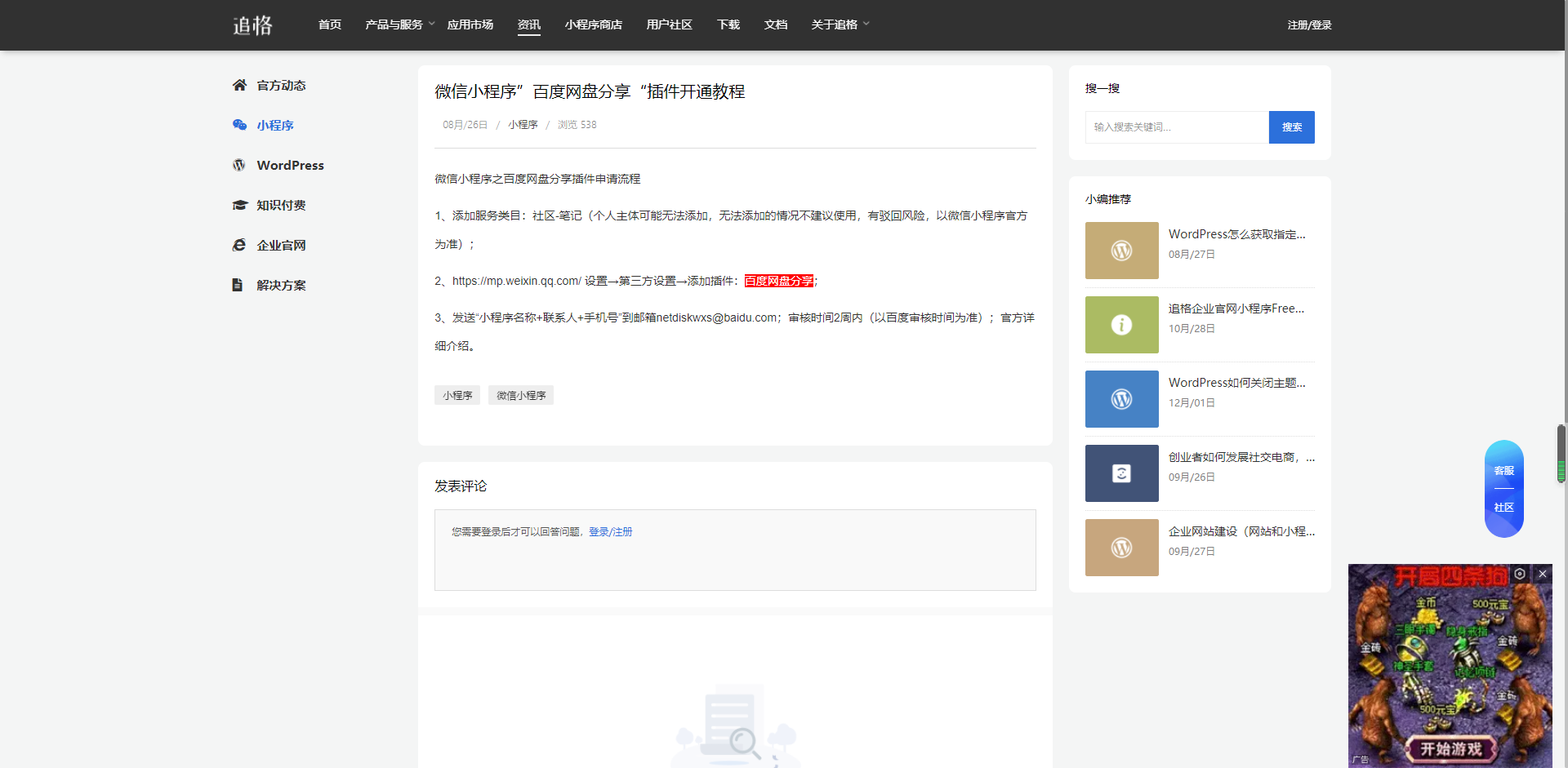The width and height of the screenshot is (1568, 768).
Task: Select 资讯 in the top navigation
Action: tap(529, 24)
